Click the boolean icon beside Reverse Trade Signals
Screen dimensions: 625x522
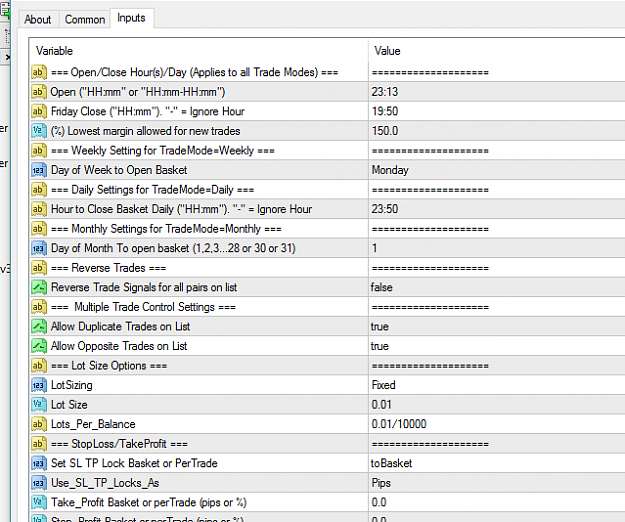(x=39, y=287)
